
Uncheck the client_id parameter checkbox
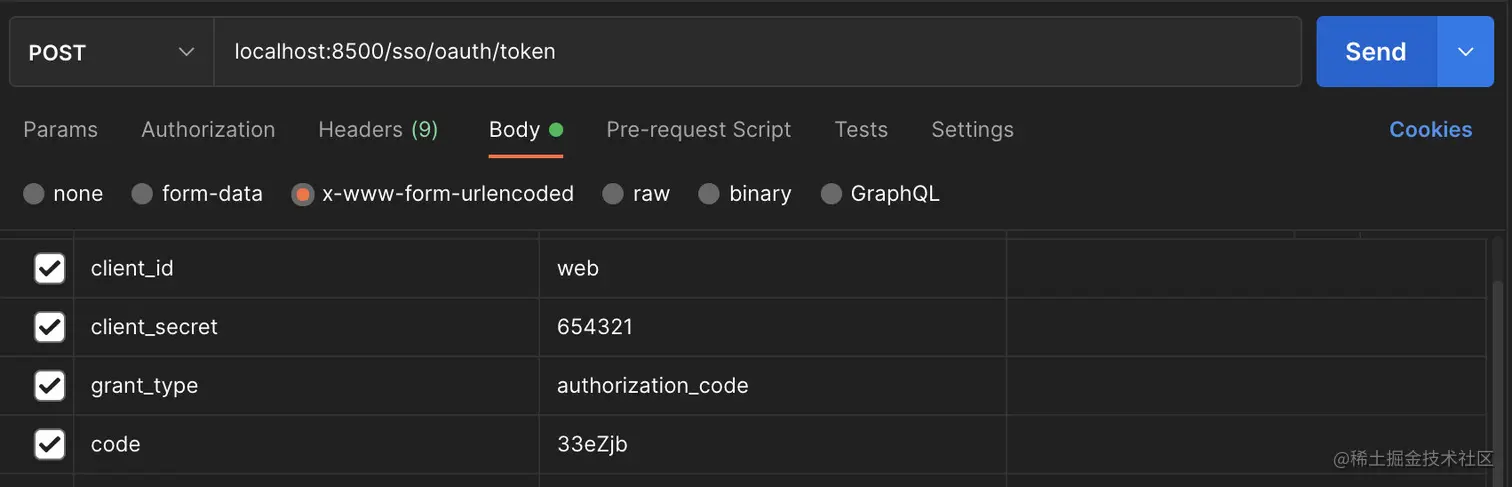(50, 268)
